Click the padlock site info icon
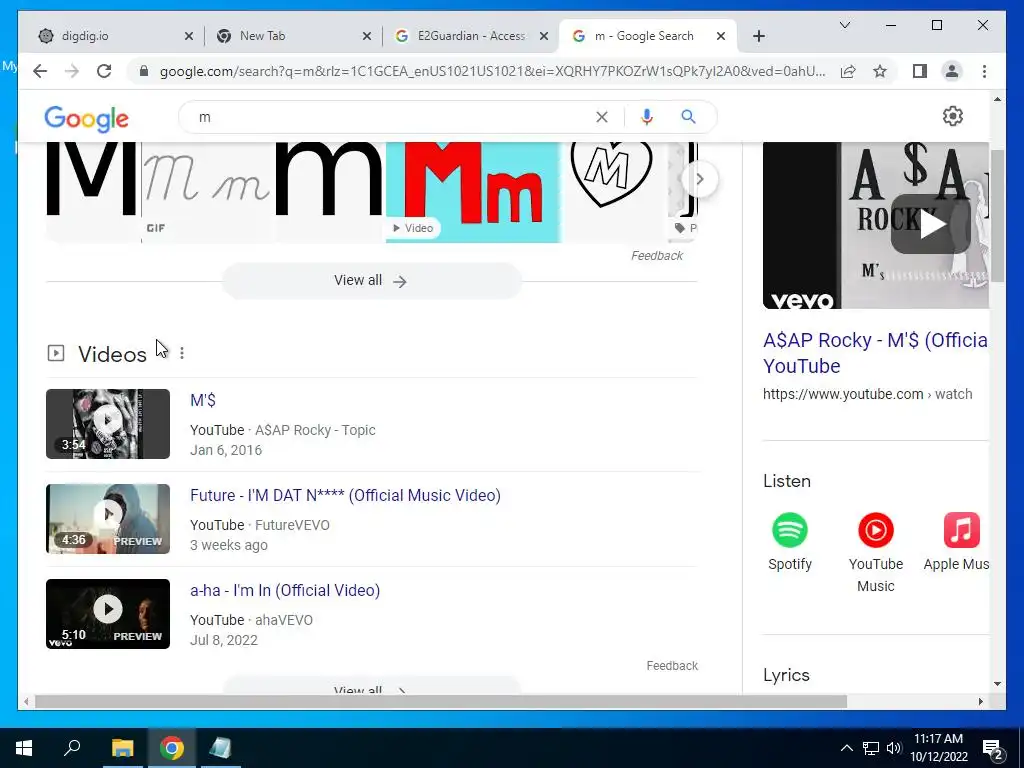This screenshot has width=1024, height=768. point(144,71)
